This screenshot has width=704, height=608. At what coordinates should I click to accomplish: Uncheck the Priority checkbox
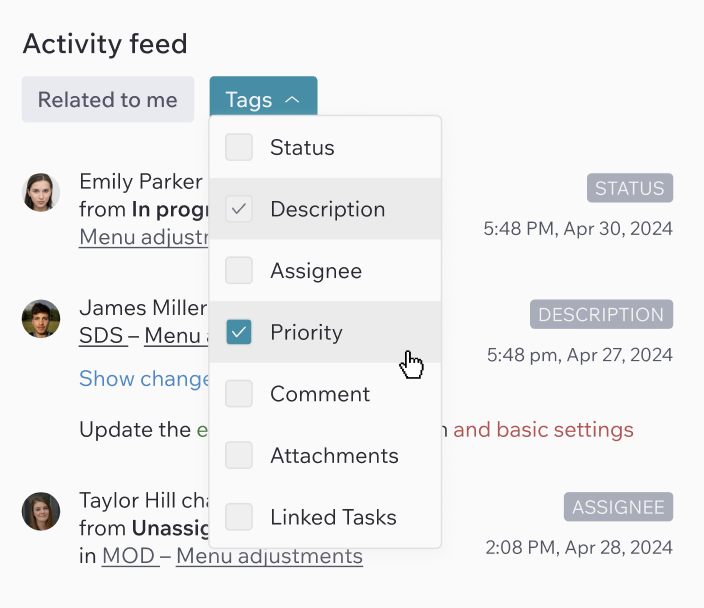click(239, 332)
